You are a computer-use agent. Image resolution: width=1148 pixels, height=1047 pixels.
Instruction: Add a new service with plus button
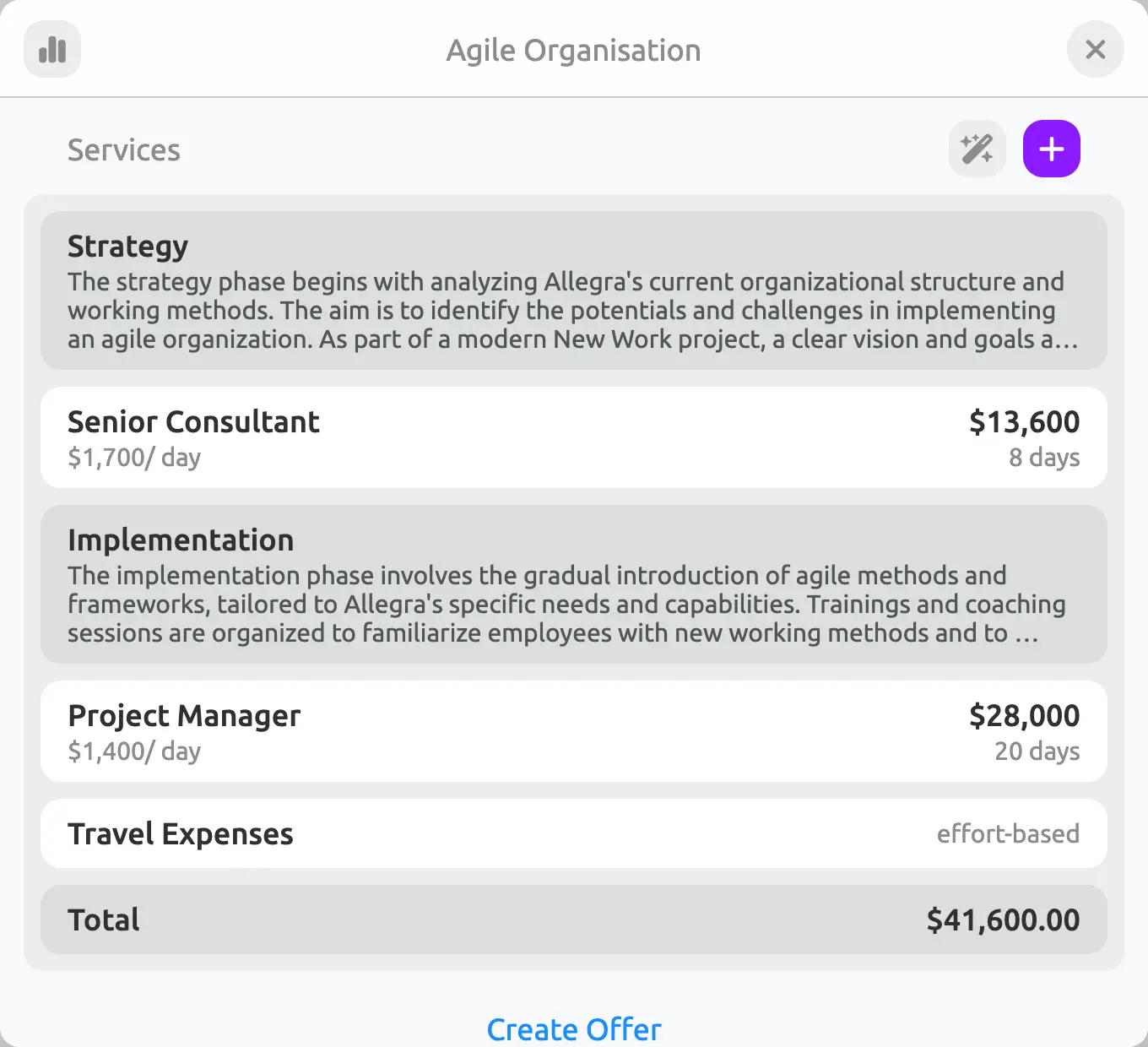(1052, 149)
